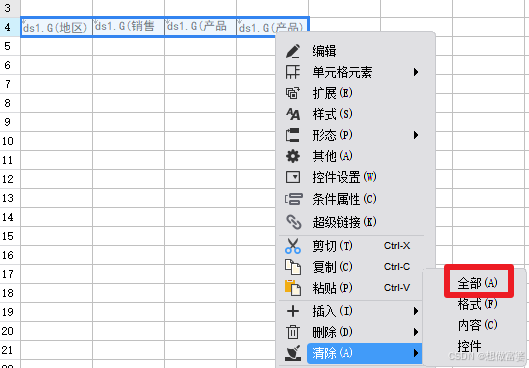This screenshot has height=368, width=529.
Task: Select 内容(C) in clear submenu
Action: pos(478,325)
